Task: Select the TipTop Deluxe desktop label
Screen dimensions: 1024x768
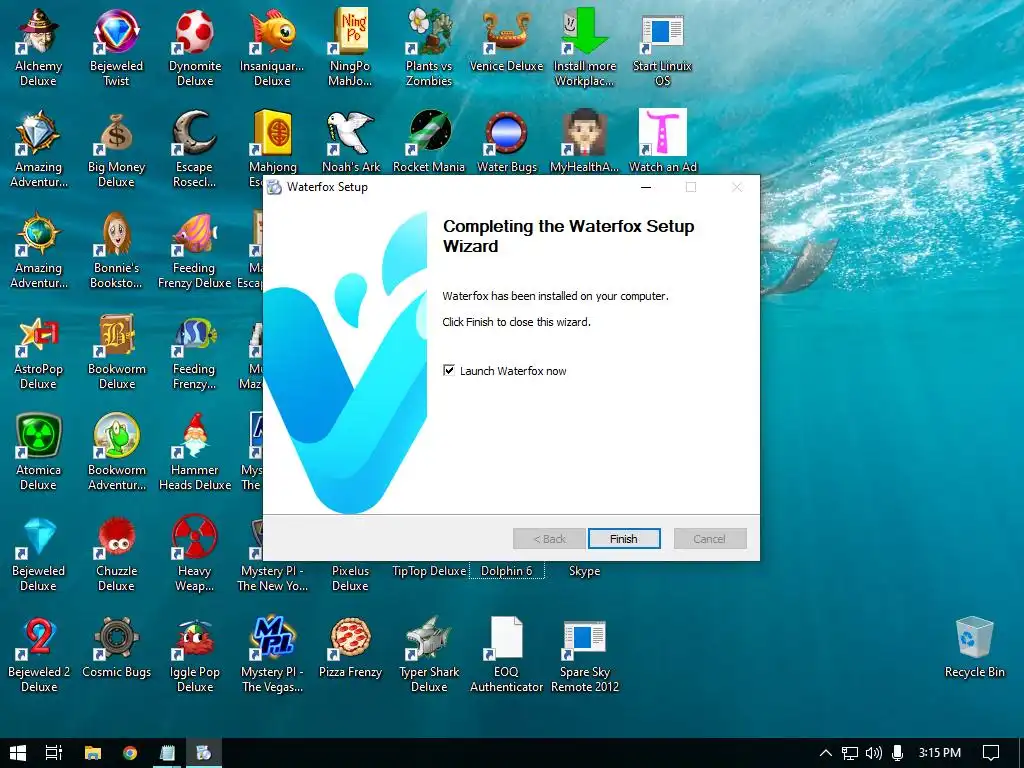Action: (x=428, y=571)
